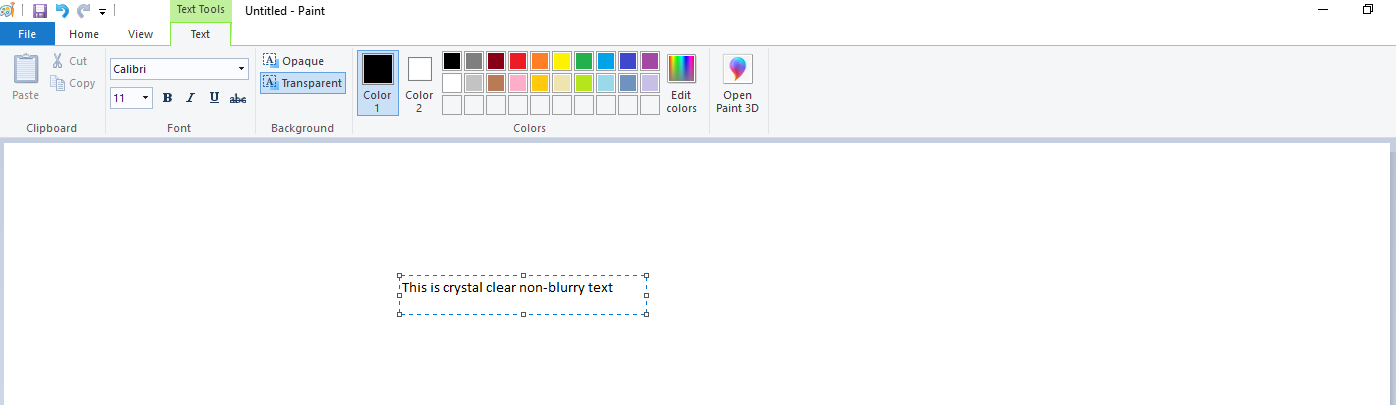Choose the turquoise blue color swatch
This screenshot has width=1396, height=405.
[606, 61]
